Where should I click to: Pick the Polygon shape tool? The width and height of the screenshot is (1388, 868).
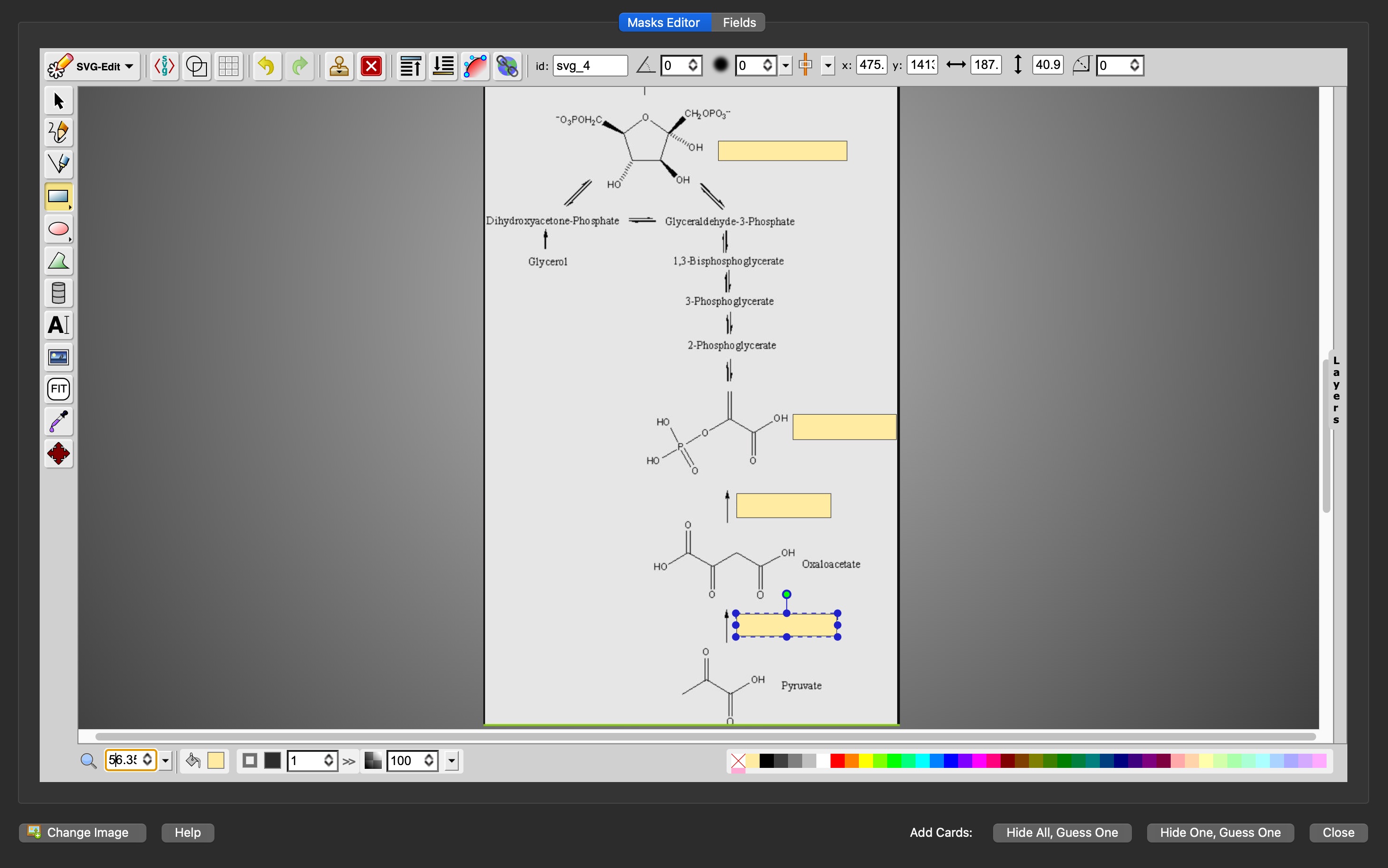pyautogui.click(x=59, y=261)
